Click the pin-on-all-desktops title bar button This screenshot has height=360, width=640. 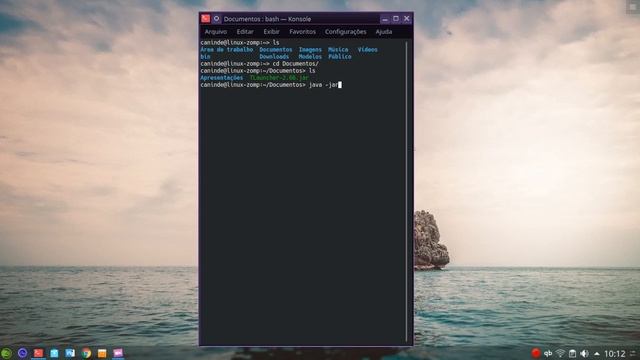(217, 18)
